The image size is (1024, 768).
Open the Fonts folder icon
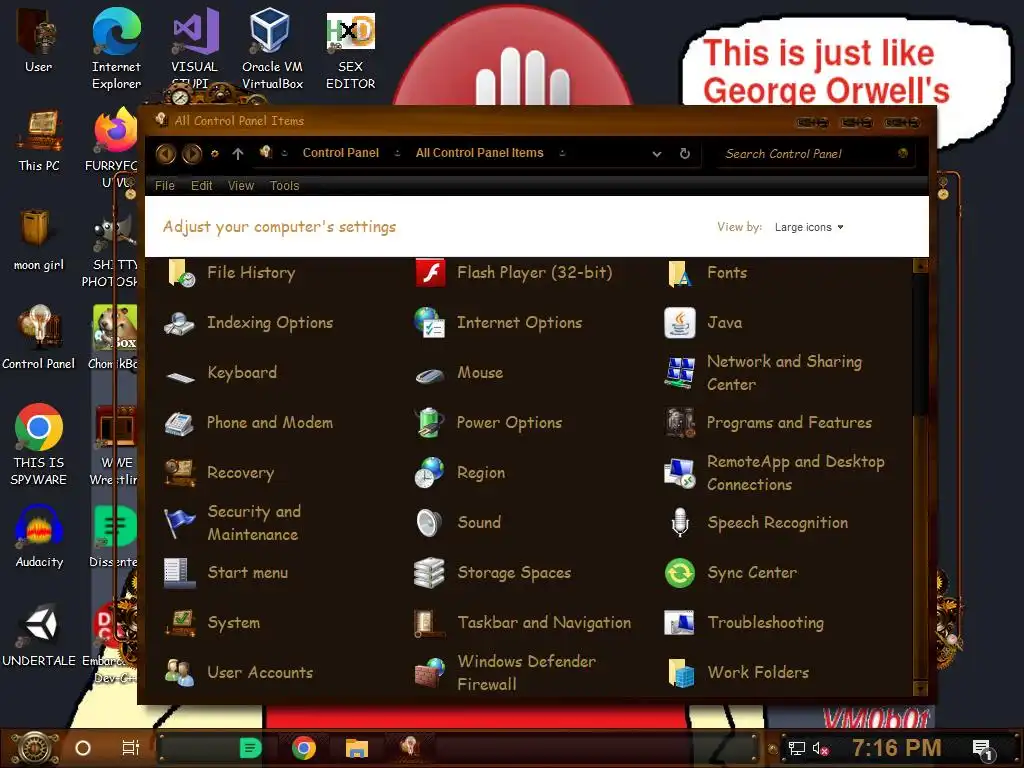[680, 272]
